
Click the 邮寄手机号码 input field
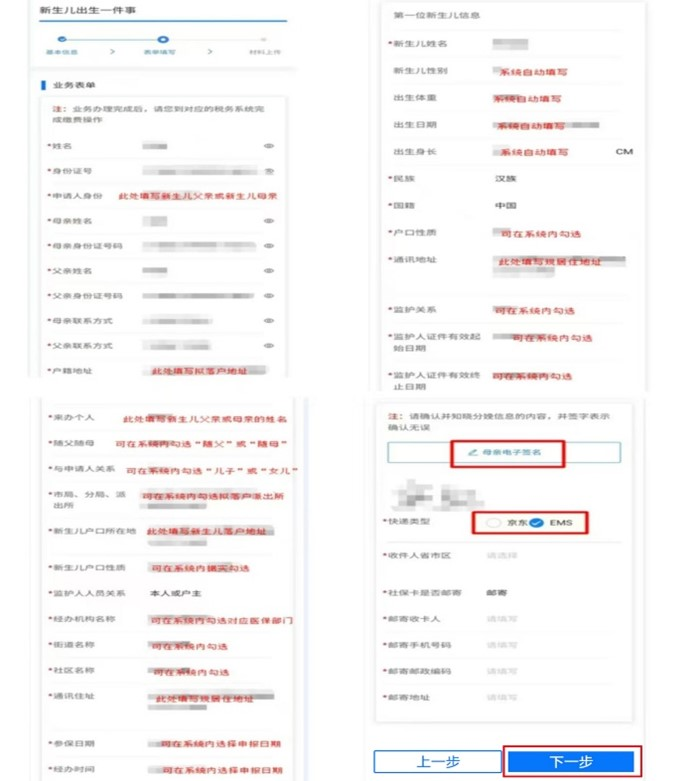point(502,645)
